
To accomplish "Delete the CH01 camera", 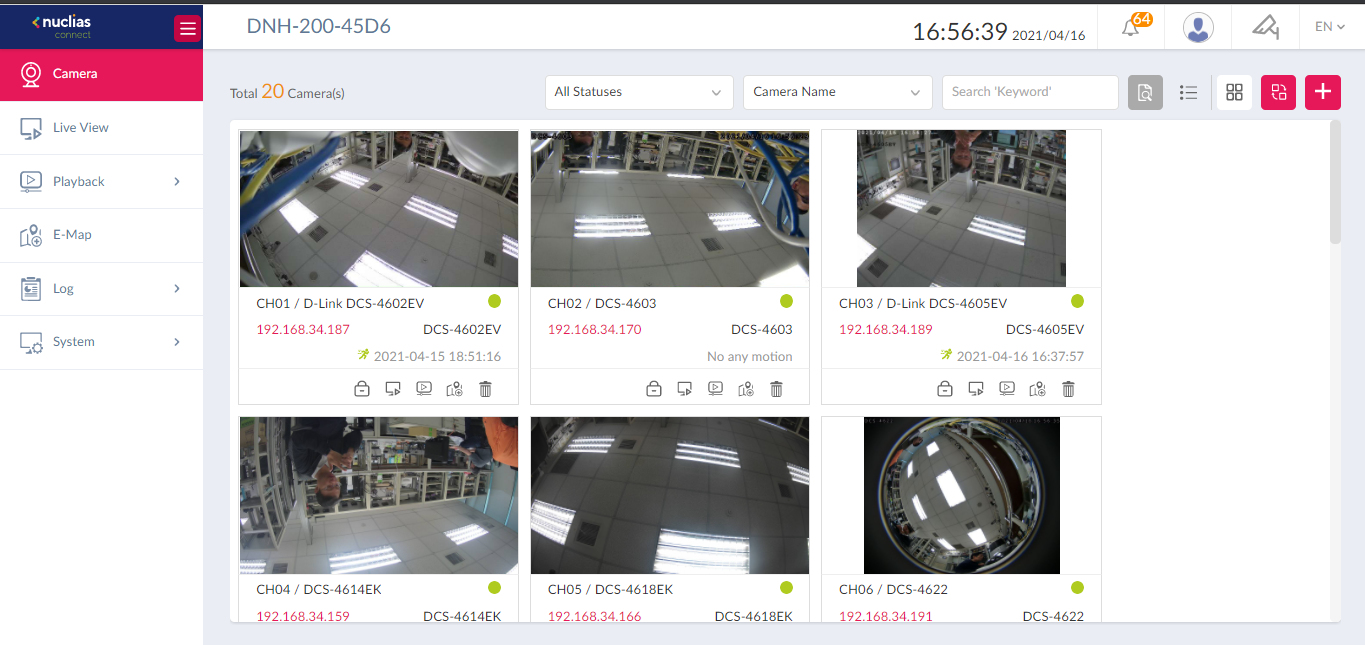I will (x=486, y=389).
